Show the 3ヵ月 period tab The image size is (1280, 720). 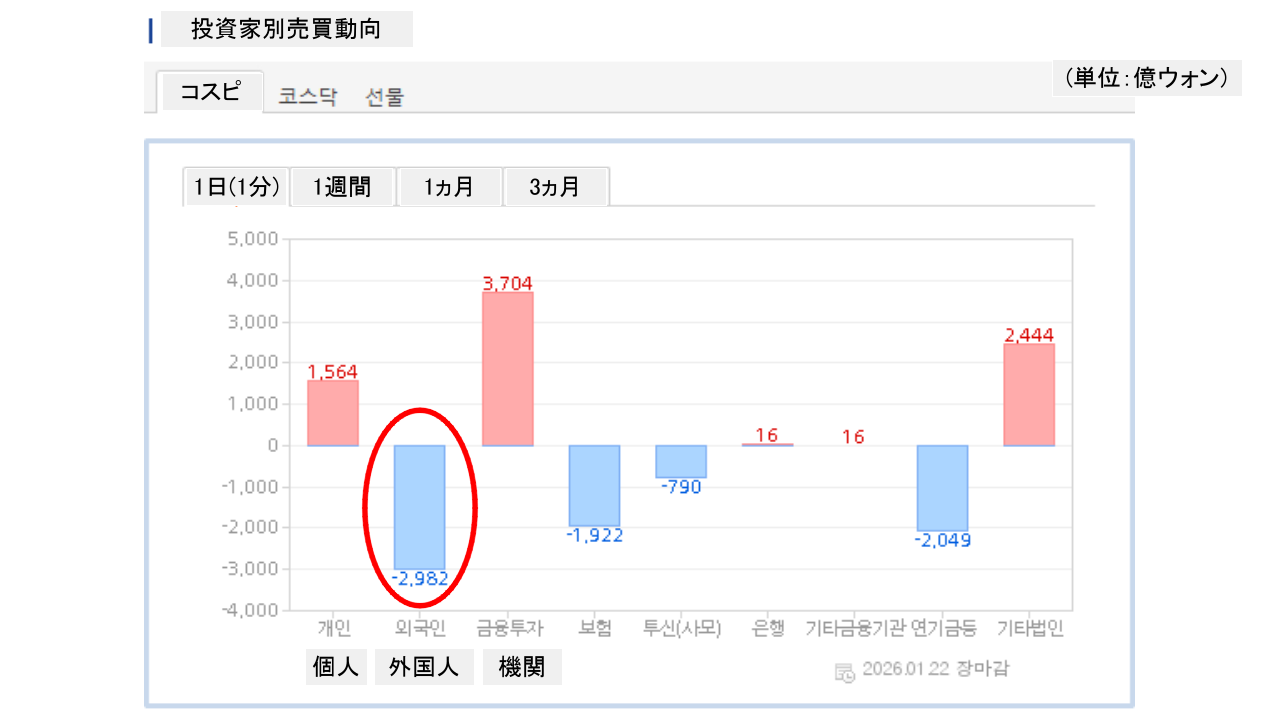tap(555, 187)
